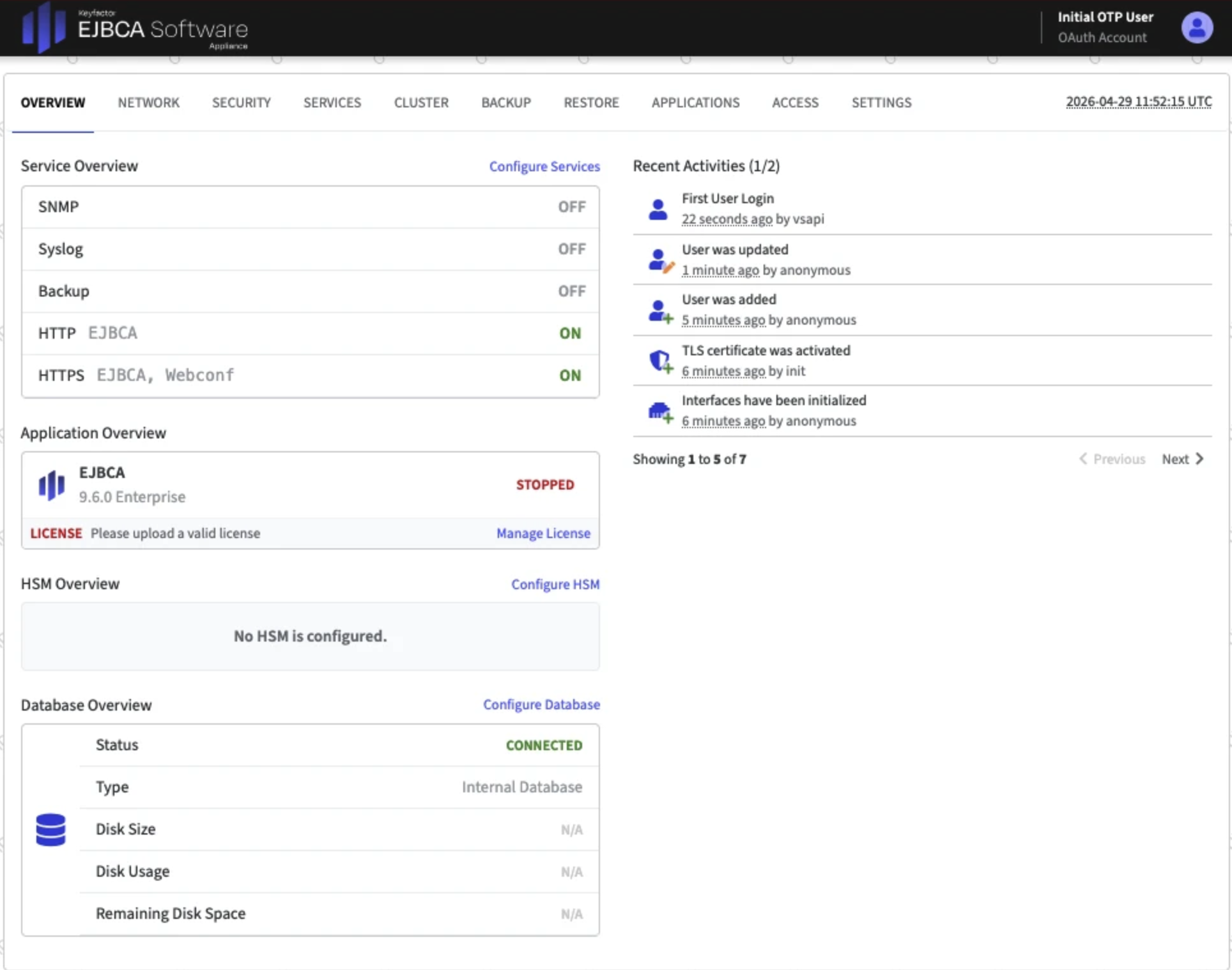Click the STOPPED status for EJBCA
This screenshot has width=1232, height=970.
pyautogui.click(x=545, y=485)
